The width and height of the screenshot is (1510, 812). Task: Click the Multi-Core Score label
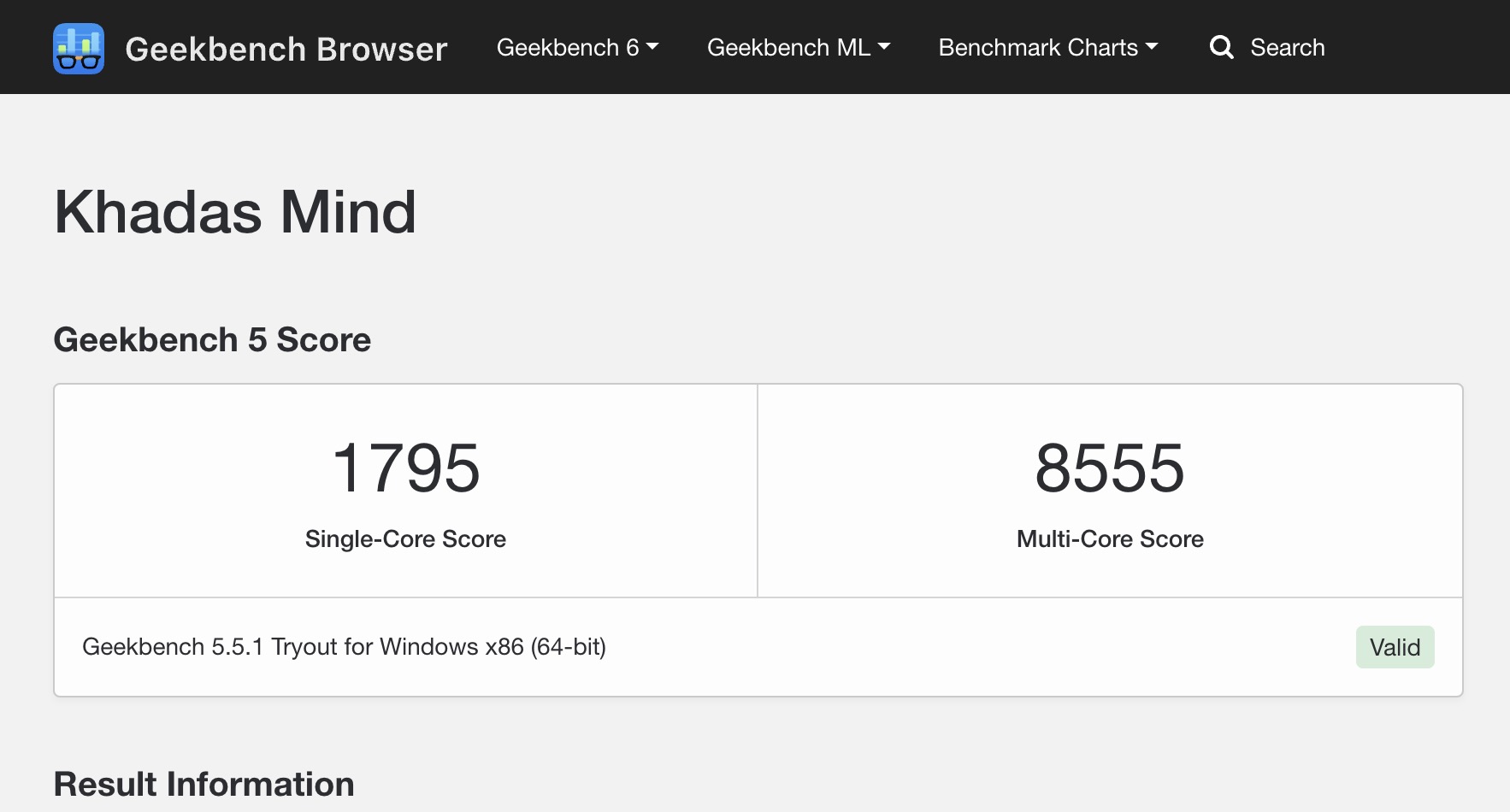click(x=1110, y=539)
